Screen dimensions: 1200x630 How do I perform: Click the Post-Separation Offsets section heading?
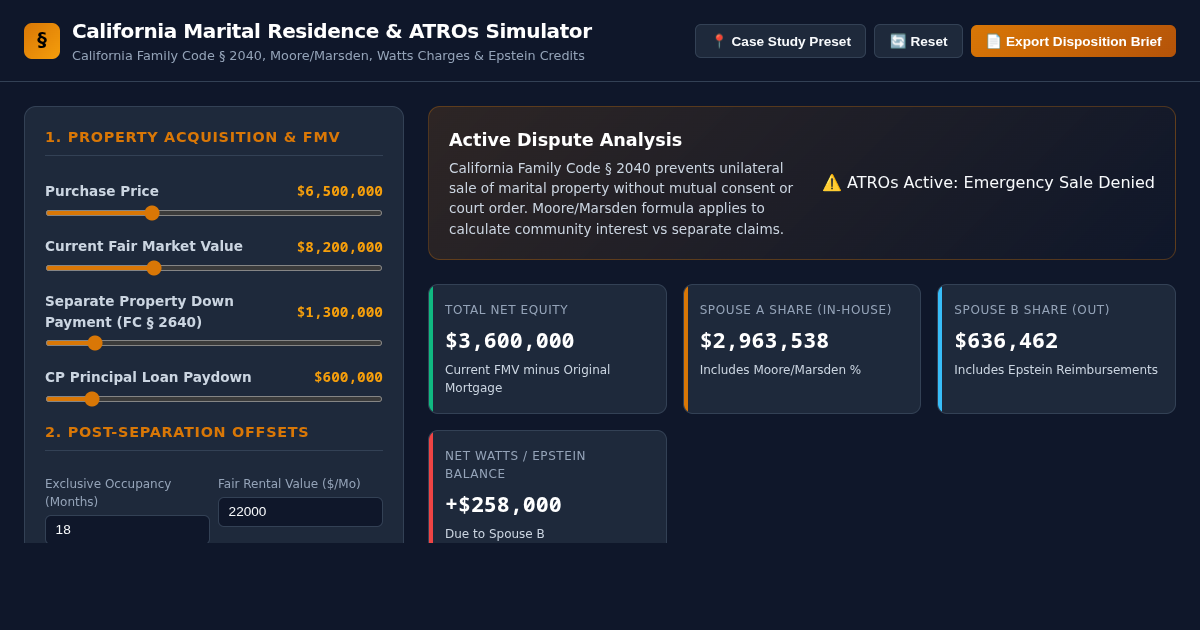[177, 432]
